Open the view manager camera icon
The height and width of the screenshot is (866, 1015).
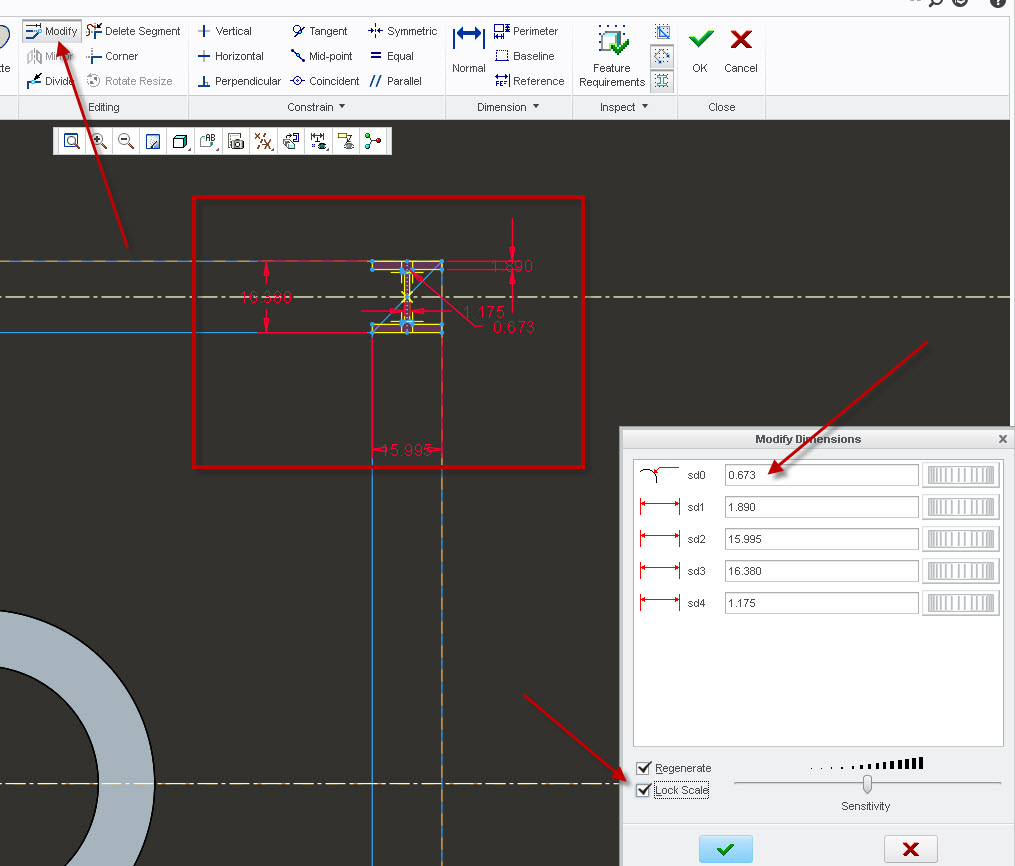236,141
